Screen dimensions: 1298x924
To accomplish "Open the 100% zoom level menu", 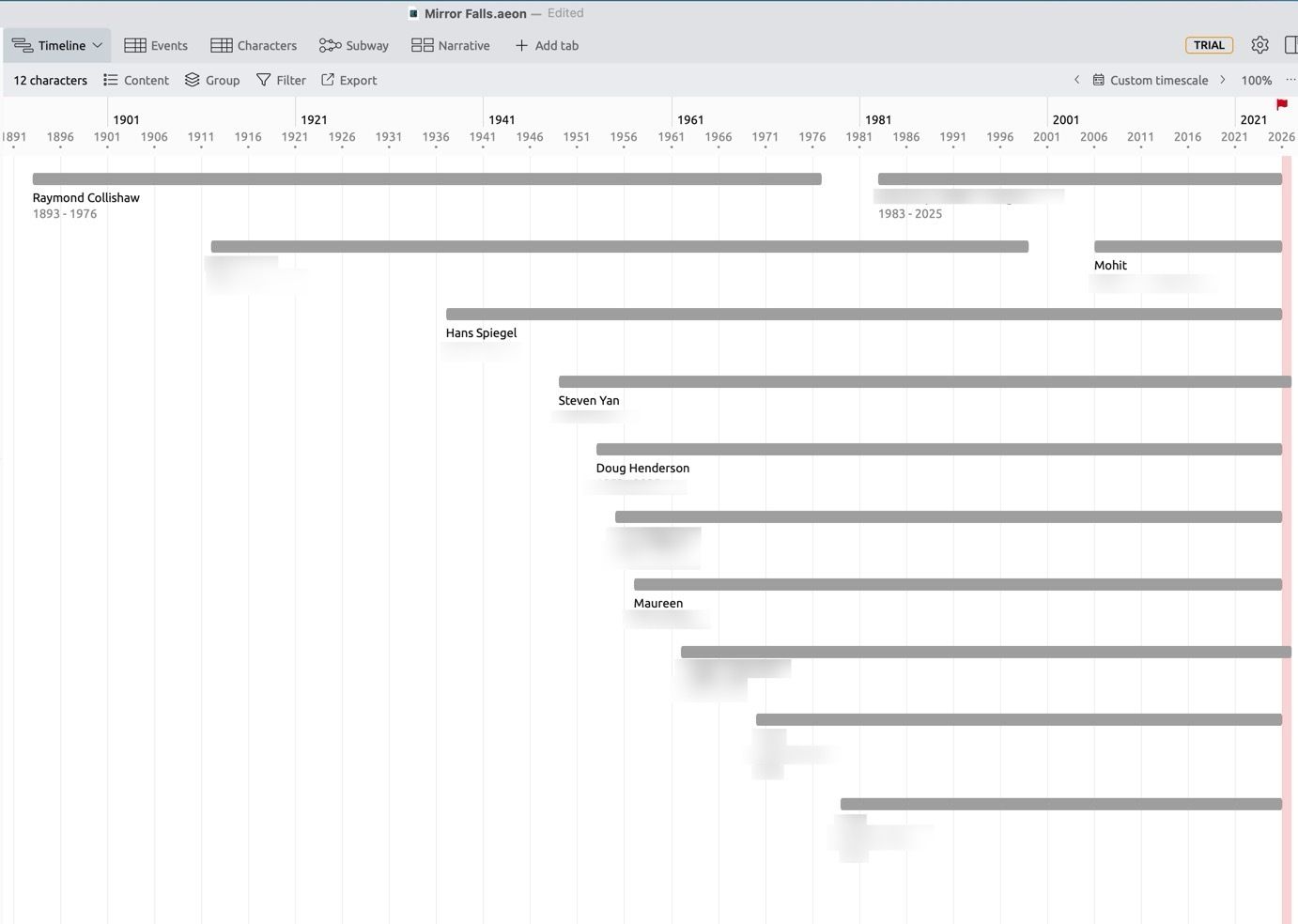I will click(x=1256, y=81).
